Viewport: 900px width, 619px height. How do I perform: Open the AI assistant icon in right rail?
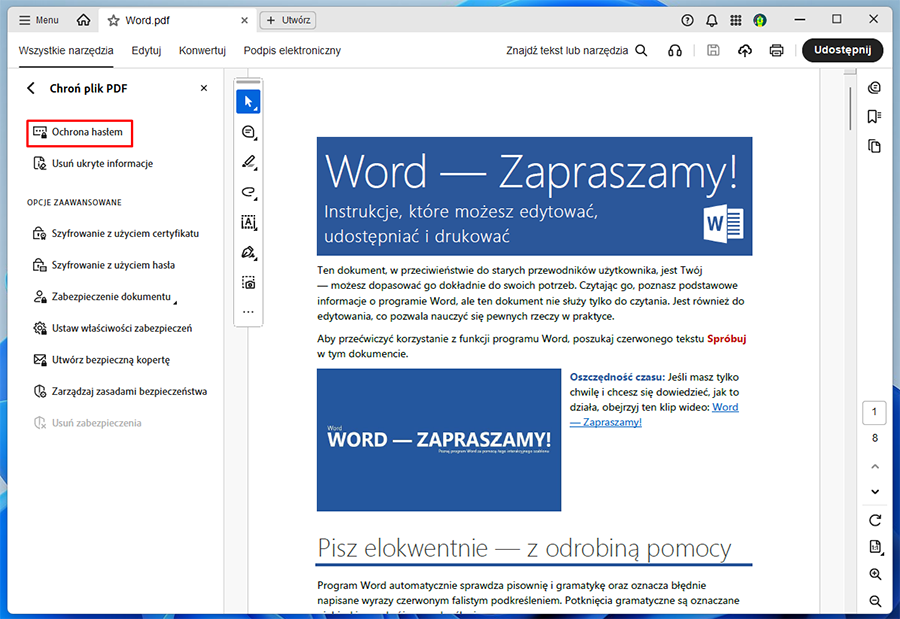[874, 88]
